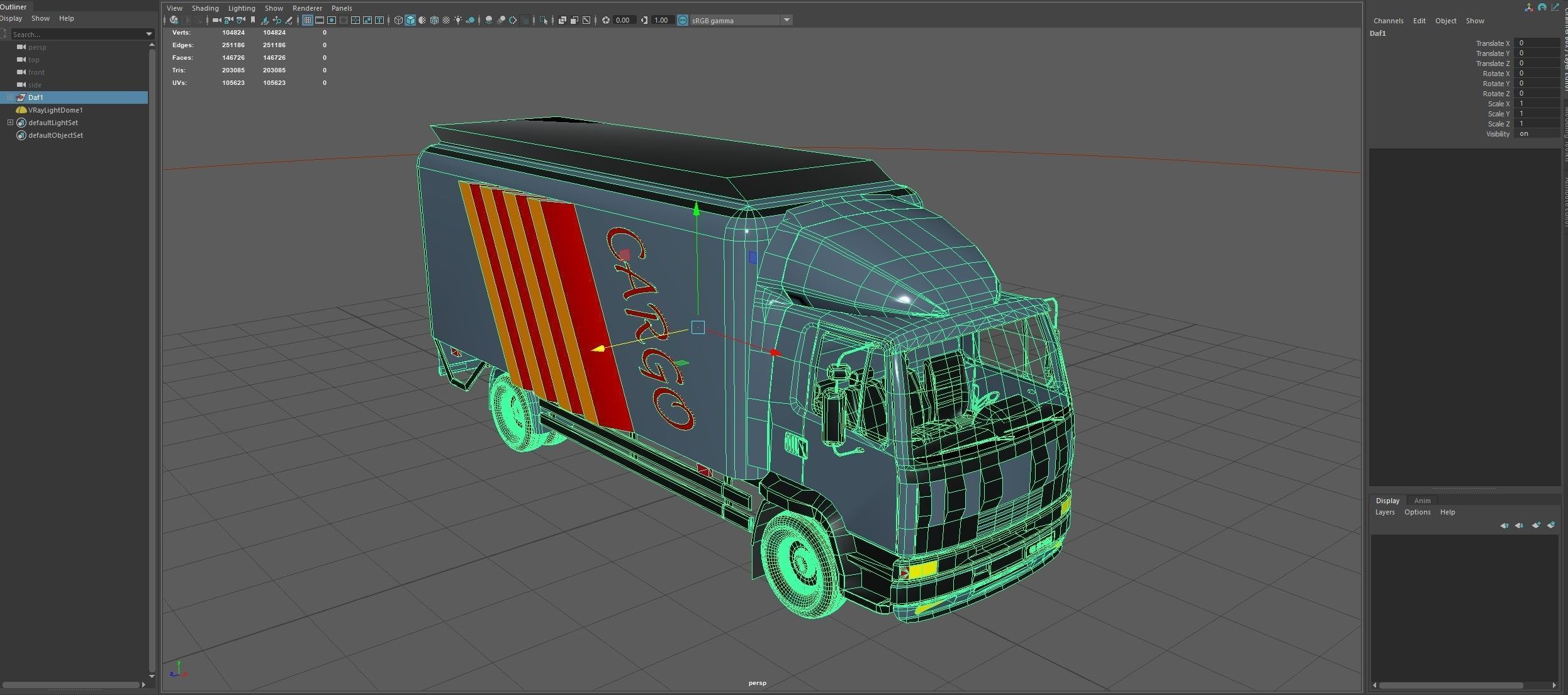Screen dimensions: 1568x695
Task: Click the Image Plane icon
Action: [x=265, y=20]
